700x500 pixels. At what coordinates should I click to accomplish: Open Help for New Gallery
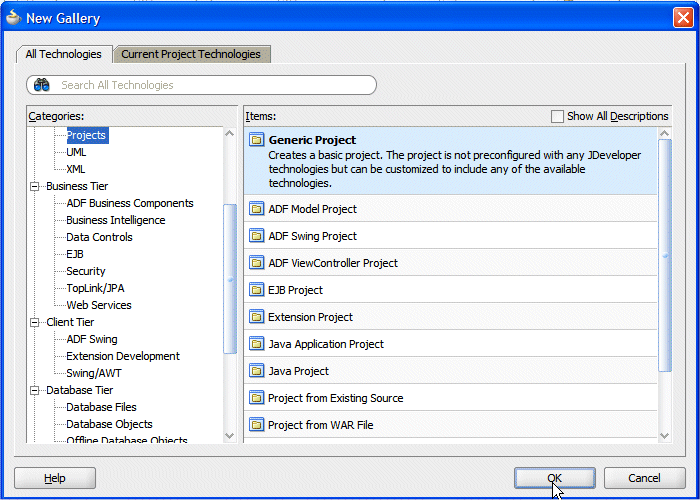click(55, 478)
